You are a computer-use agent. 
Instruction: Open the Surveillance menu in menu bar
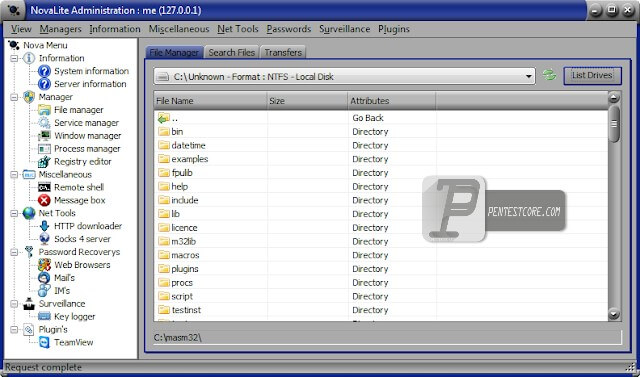click(x=344, y=29)
